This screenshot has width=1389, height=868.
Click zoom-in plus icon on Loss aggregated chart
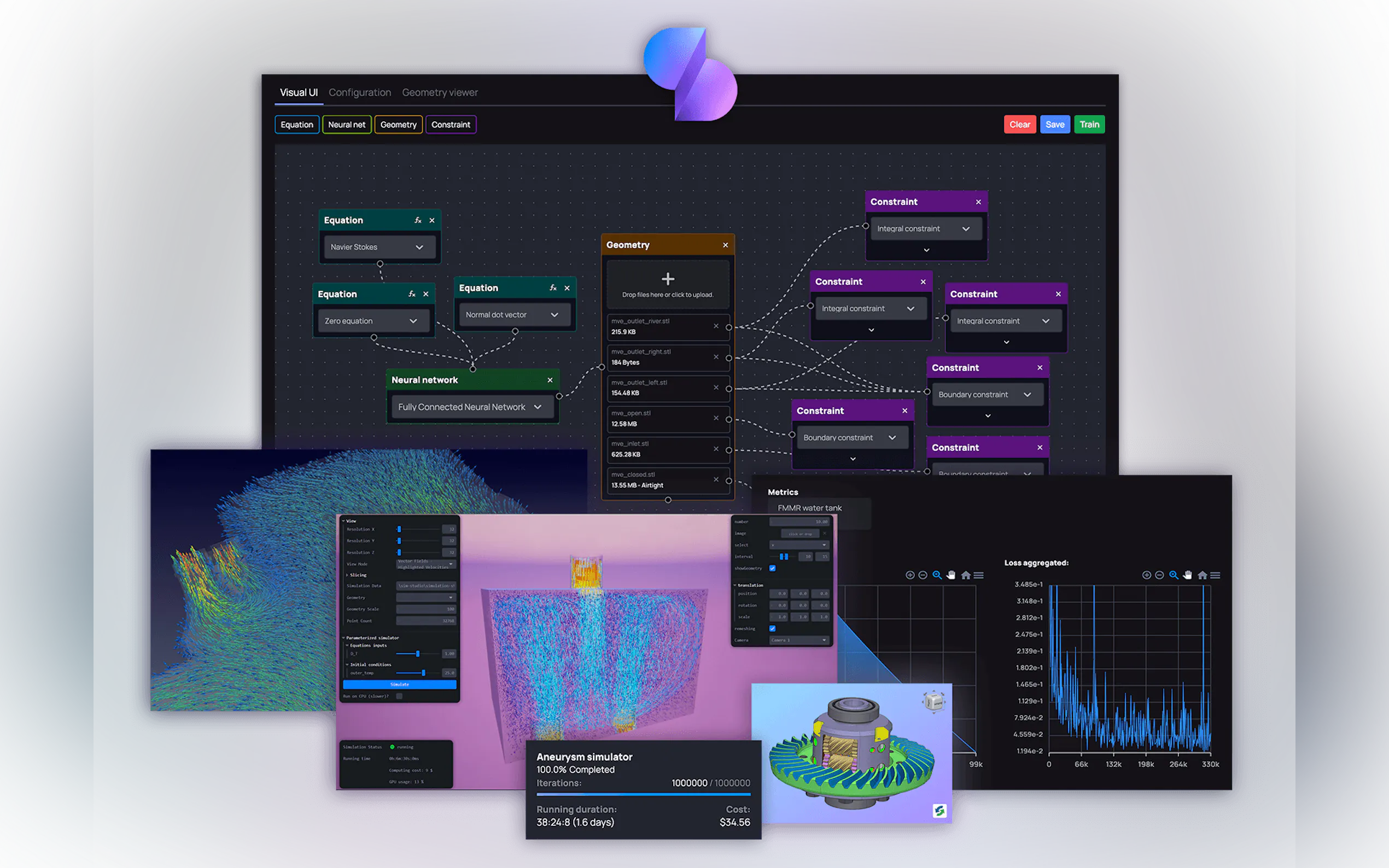pyautogui.click(x=1146, y=575)
